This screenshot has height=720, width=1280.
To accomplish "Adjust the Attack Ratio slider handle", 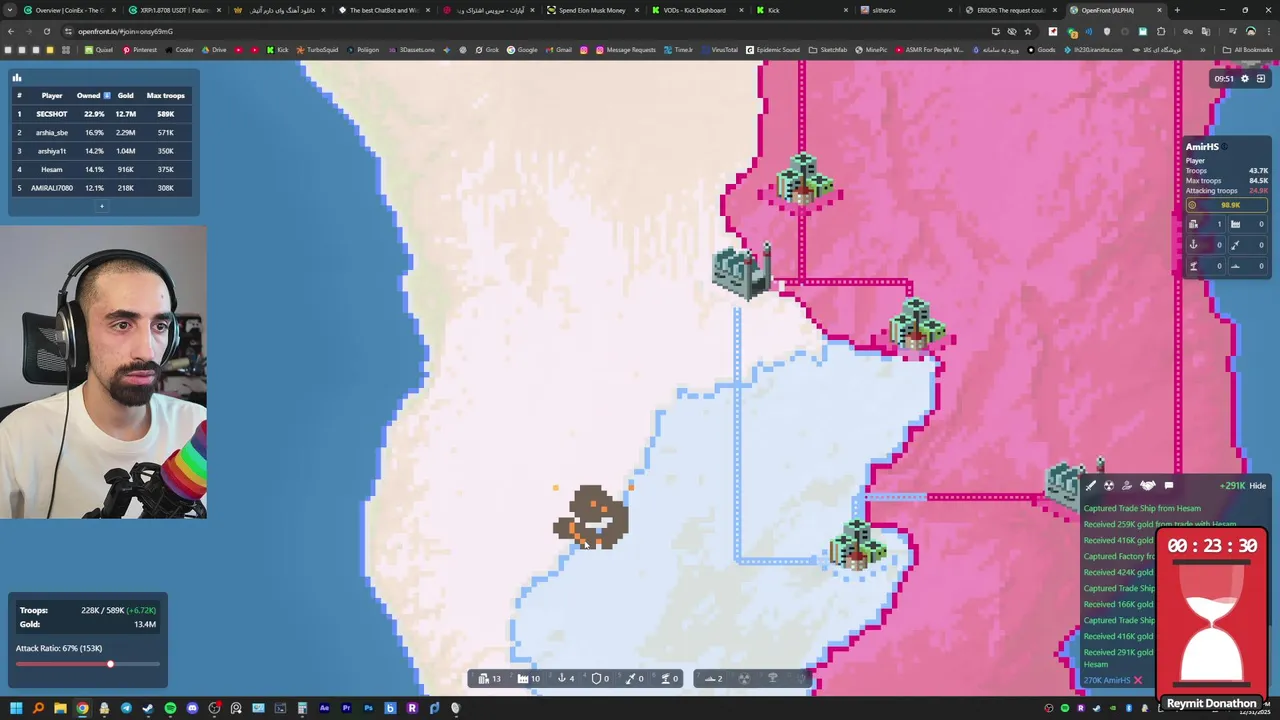I will tap(110, 664).
